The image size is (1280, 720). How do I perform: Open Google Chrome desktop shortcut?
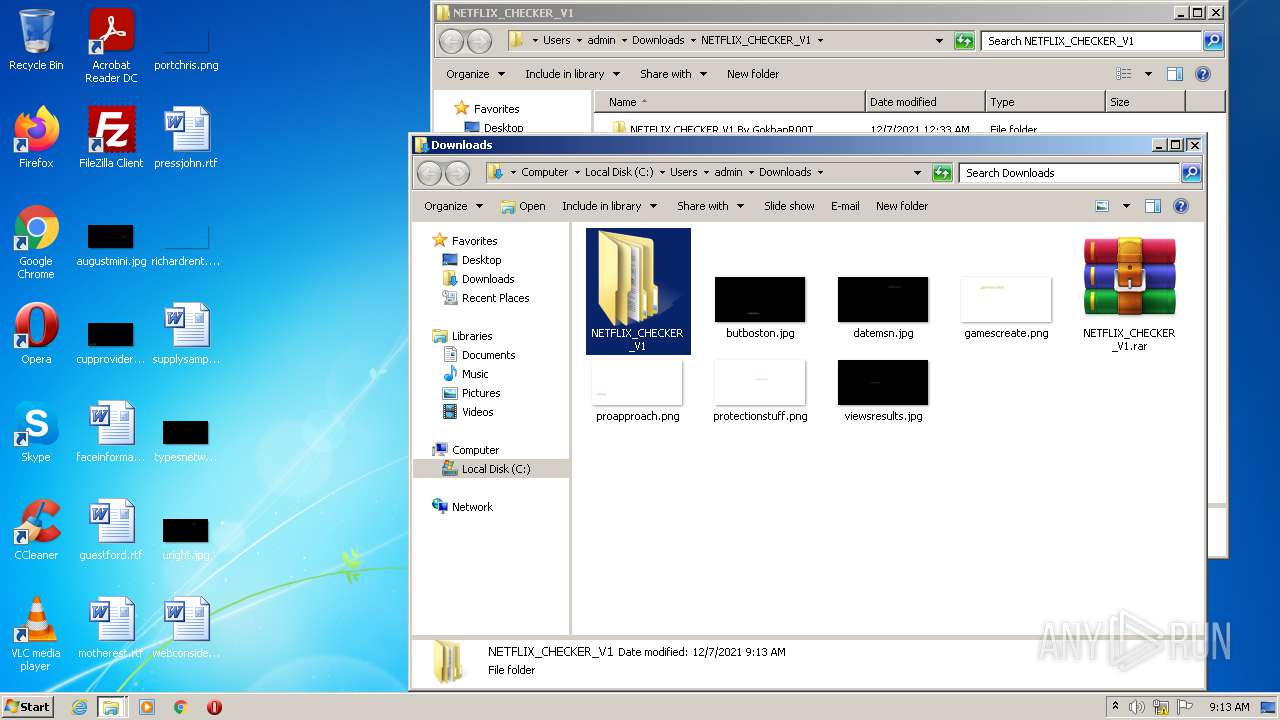tap(36, 242)
